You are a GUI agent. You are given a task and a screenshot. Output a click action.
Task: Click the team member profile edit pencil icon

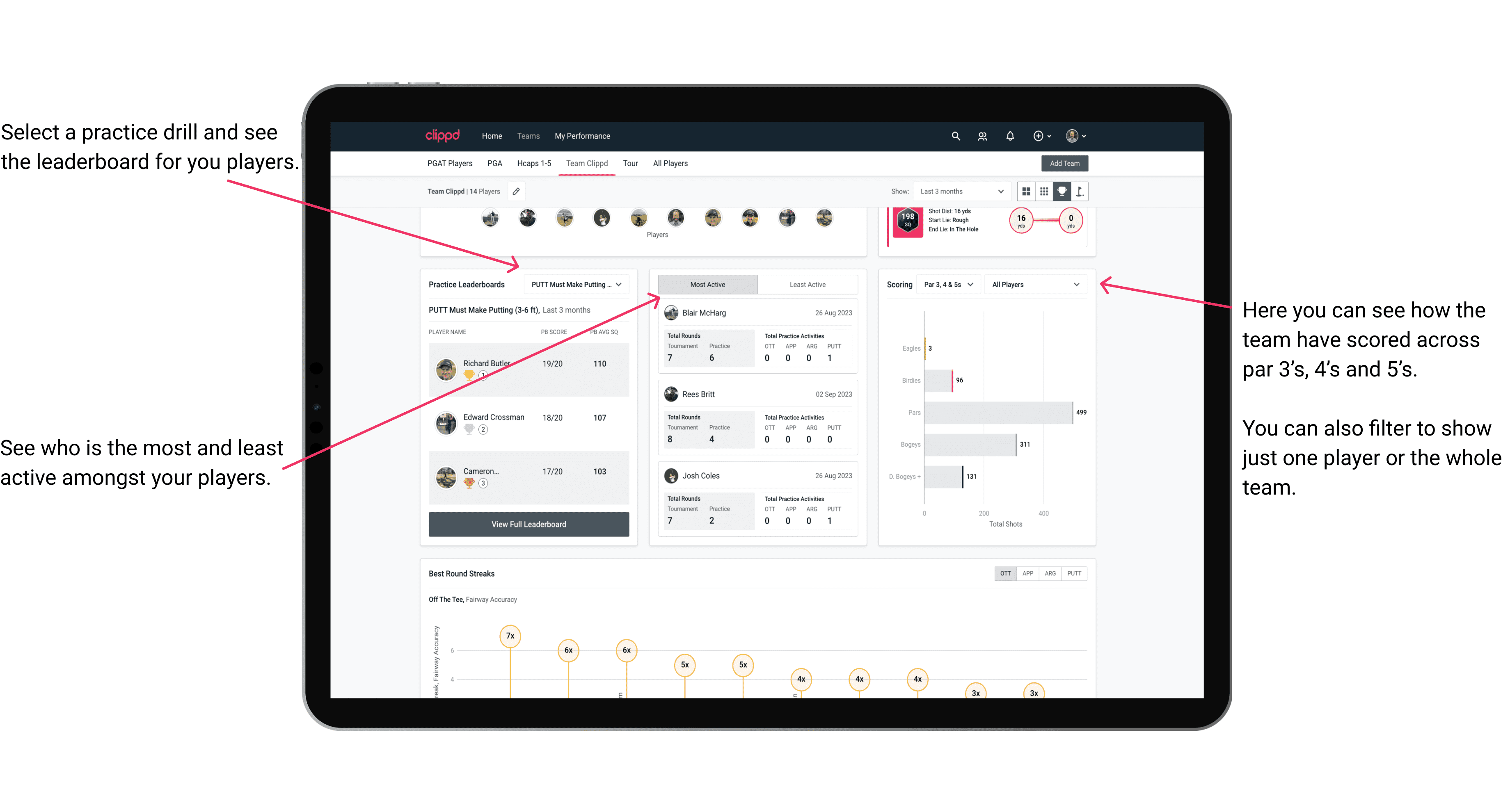[x=517, y=191]
